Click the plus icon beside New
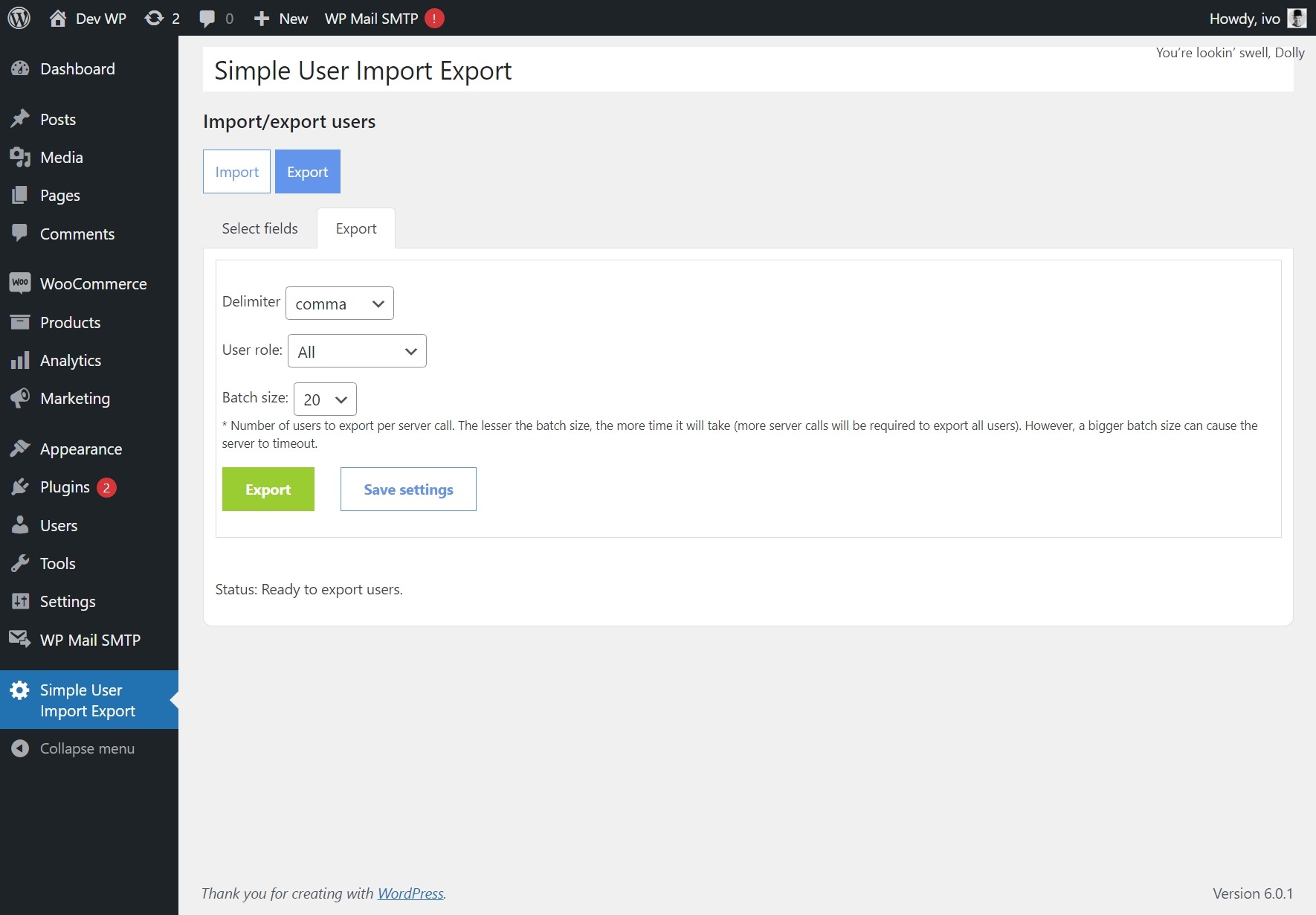The width and height of the screenshot is (1316, 915). [261, 19]
